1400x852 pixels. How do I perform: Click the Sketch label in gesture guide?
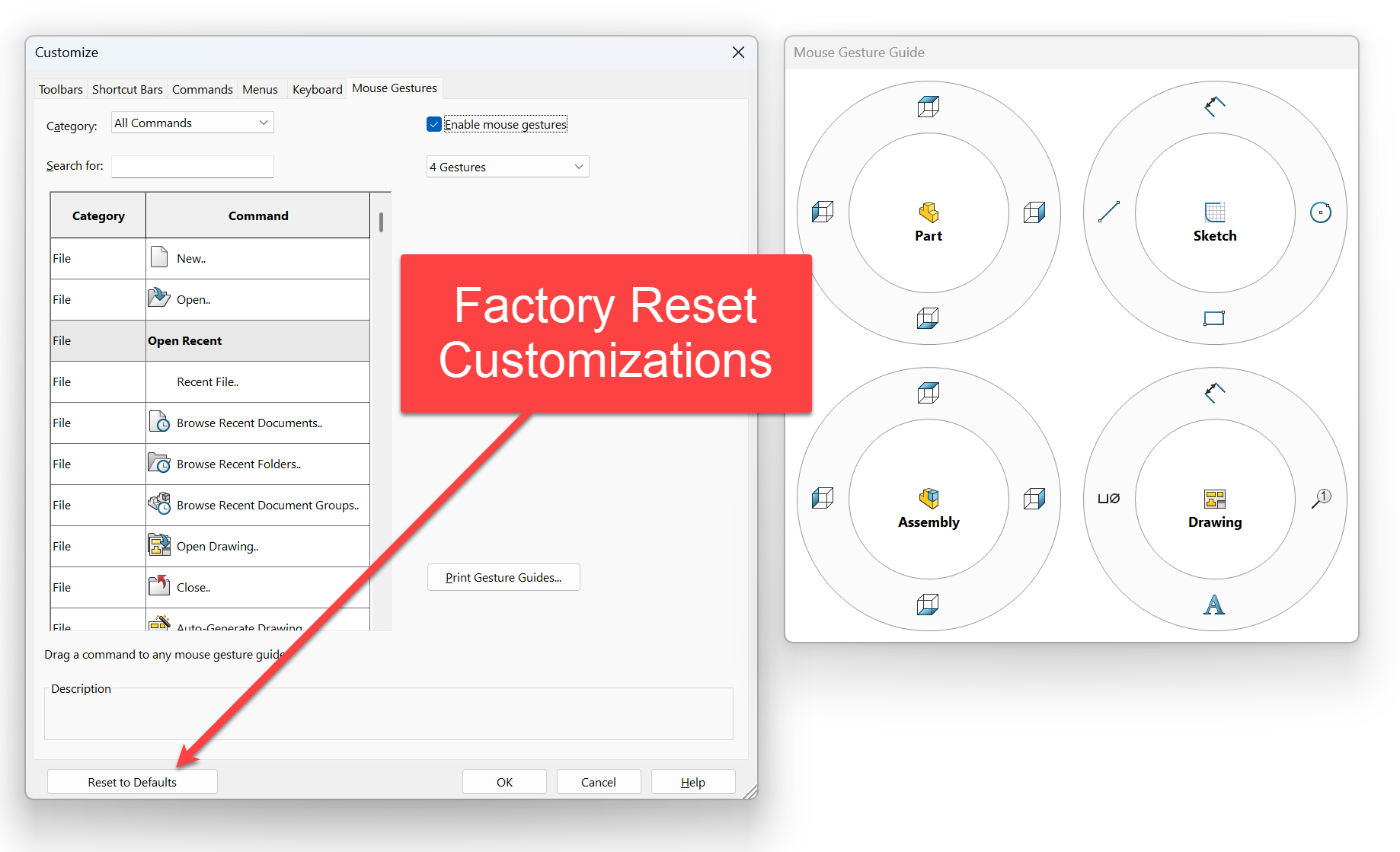point(1215,236)
